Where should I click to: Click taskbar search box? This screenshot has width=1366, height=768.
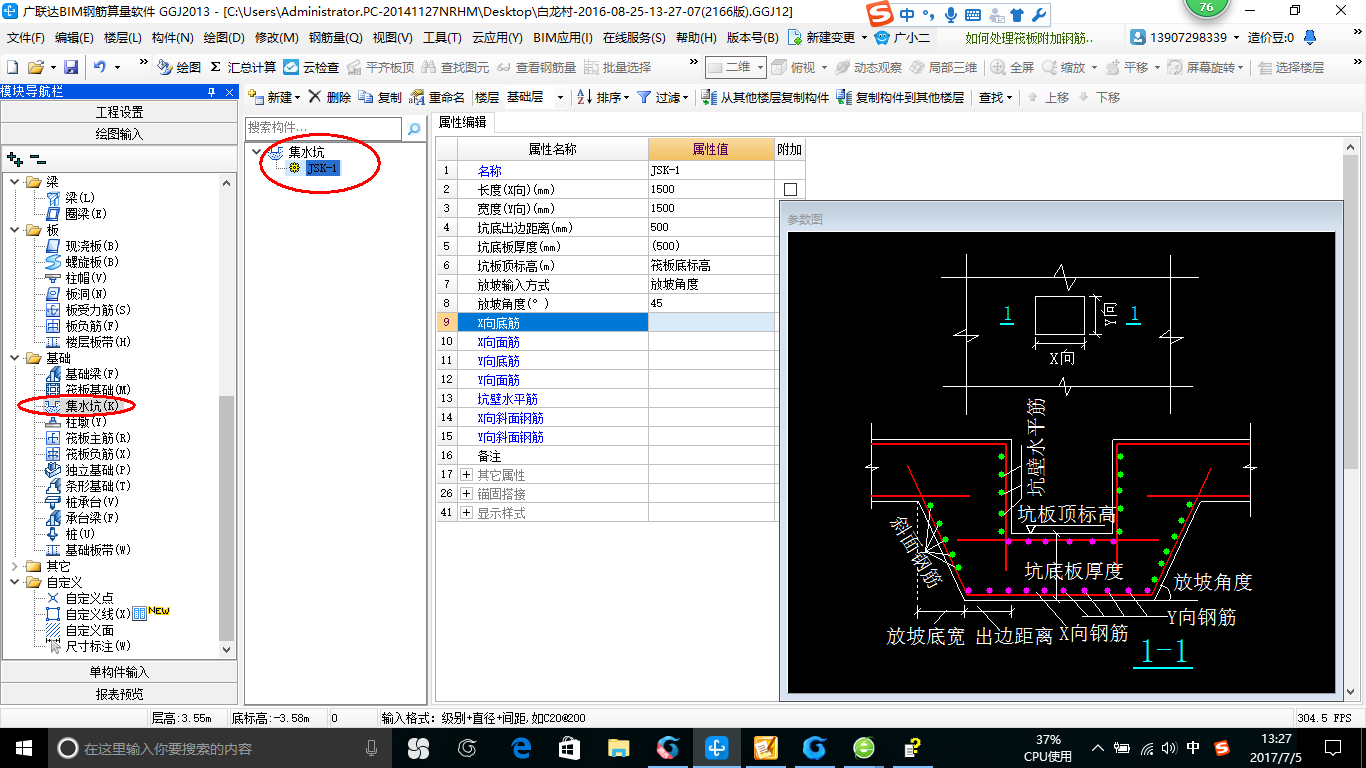[220, 747]
